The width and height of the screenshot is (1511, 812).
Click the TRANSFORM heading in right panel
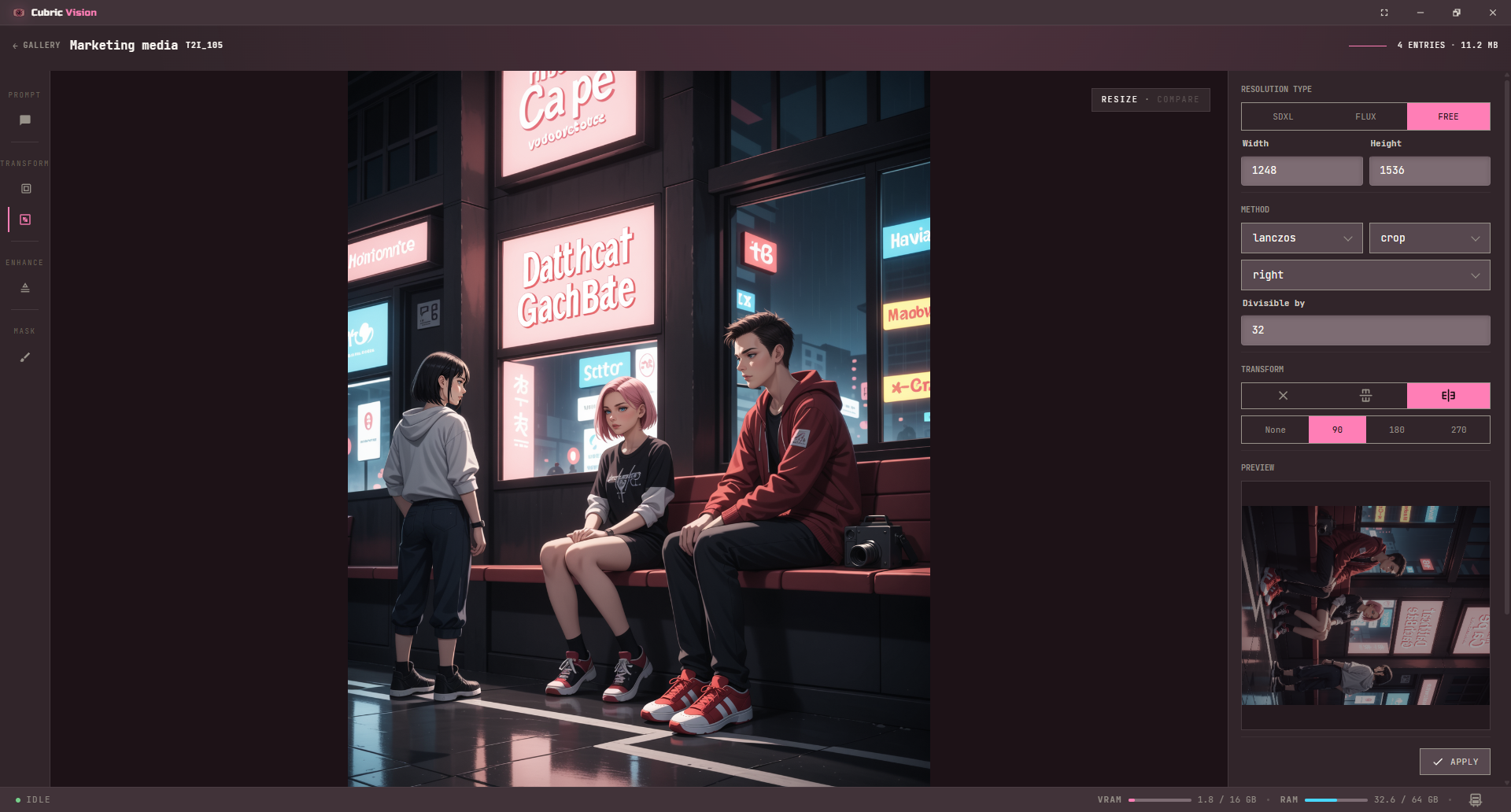point(1262,370)
